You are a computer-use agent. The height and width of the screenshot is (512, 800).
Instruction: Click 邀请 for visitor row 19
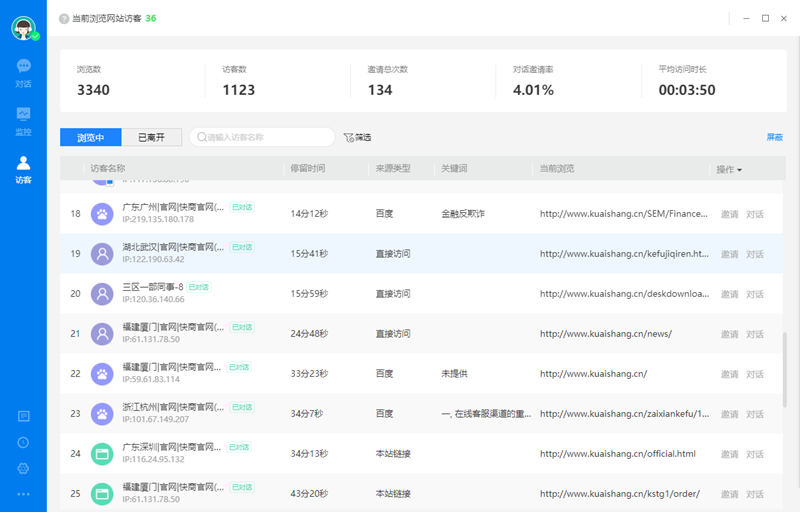click(x=729, y=254)
